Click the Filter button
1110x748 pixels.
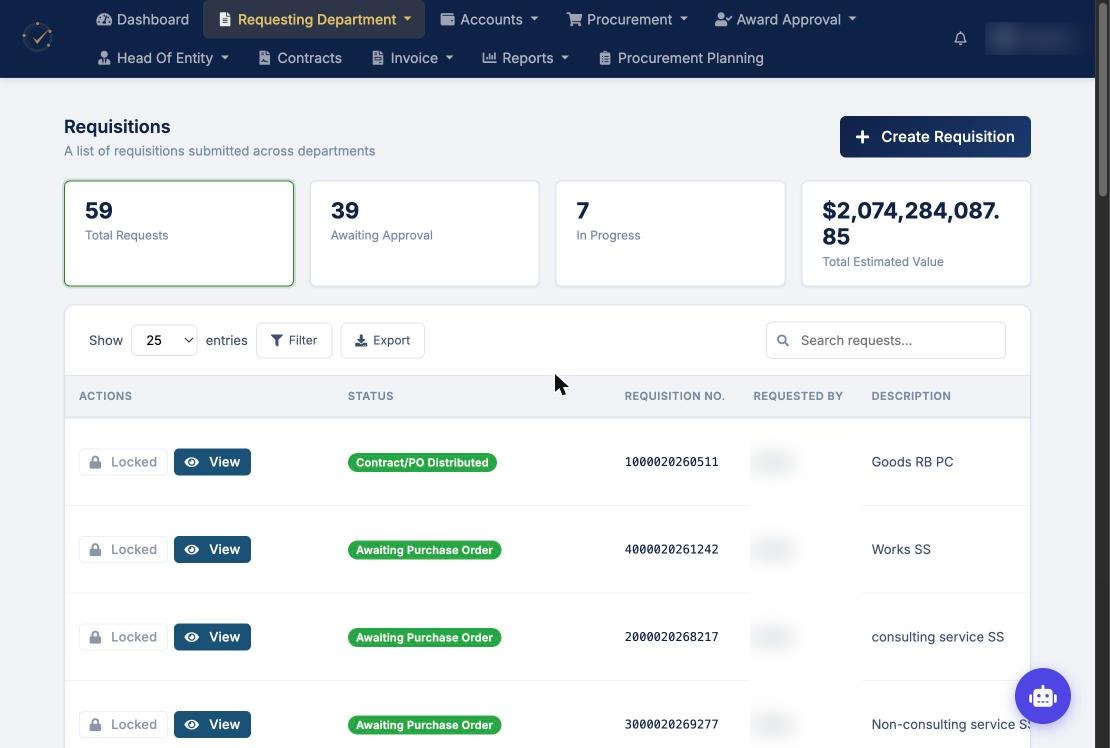[x=294, y=340]
